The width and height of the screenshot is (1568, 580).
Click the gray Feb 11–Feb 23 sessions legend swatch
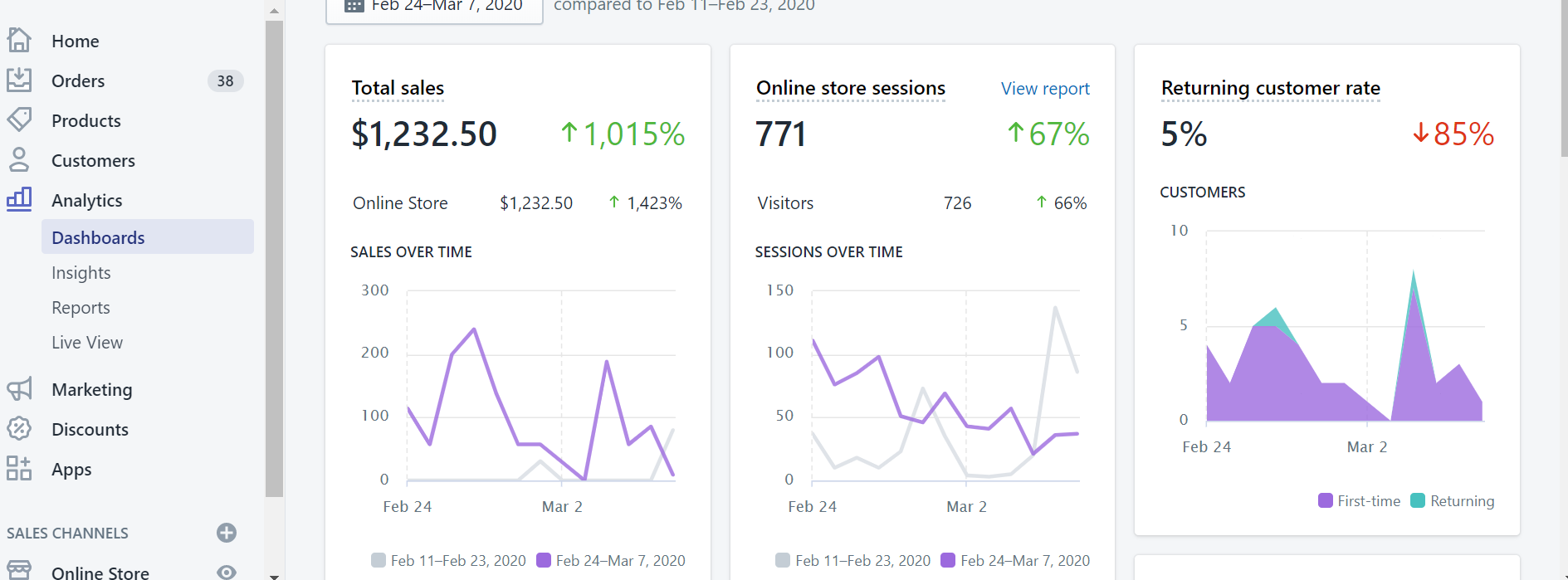point(783,560)
